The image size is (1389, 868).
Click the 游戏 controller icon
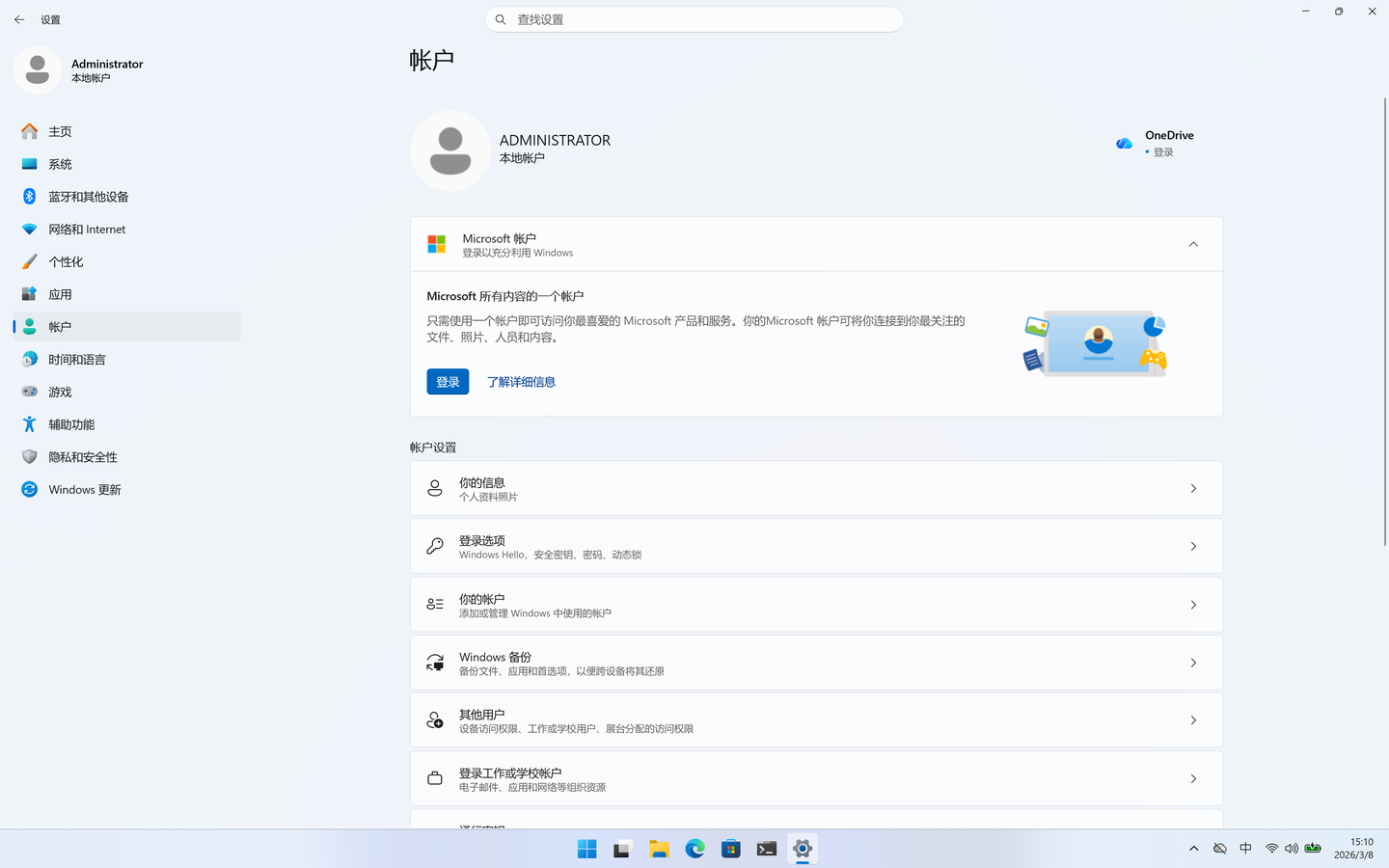click(30, 392)
